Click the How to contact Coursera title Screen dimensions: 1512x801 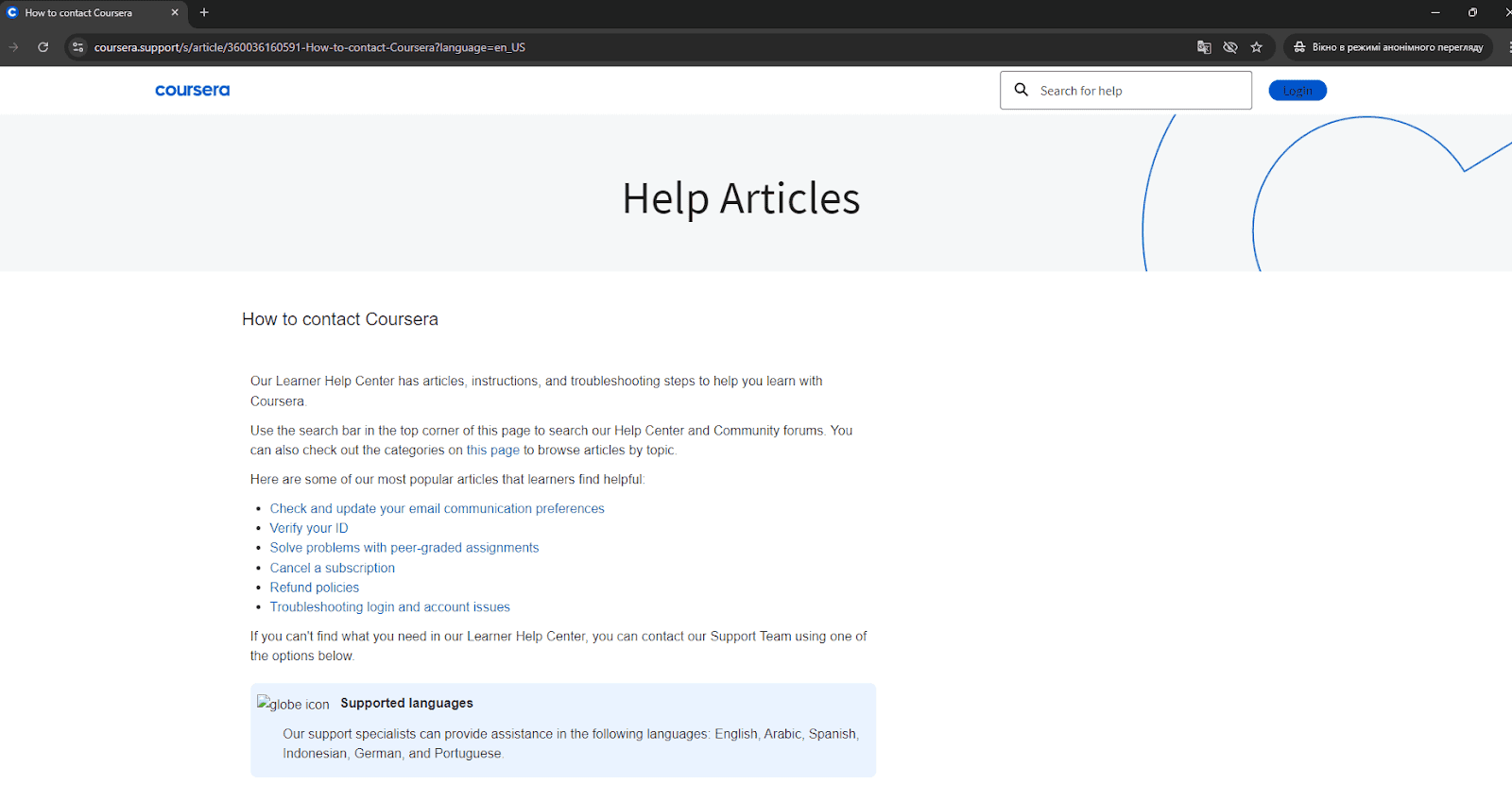tap(340, 319)
